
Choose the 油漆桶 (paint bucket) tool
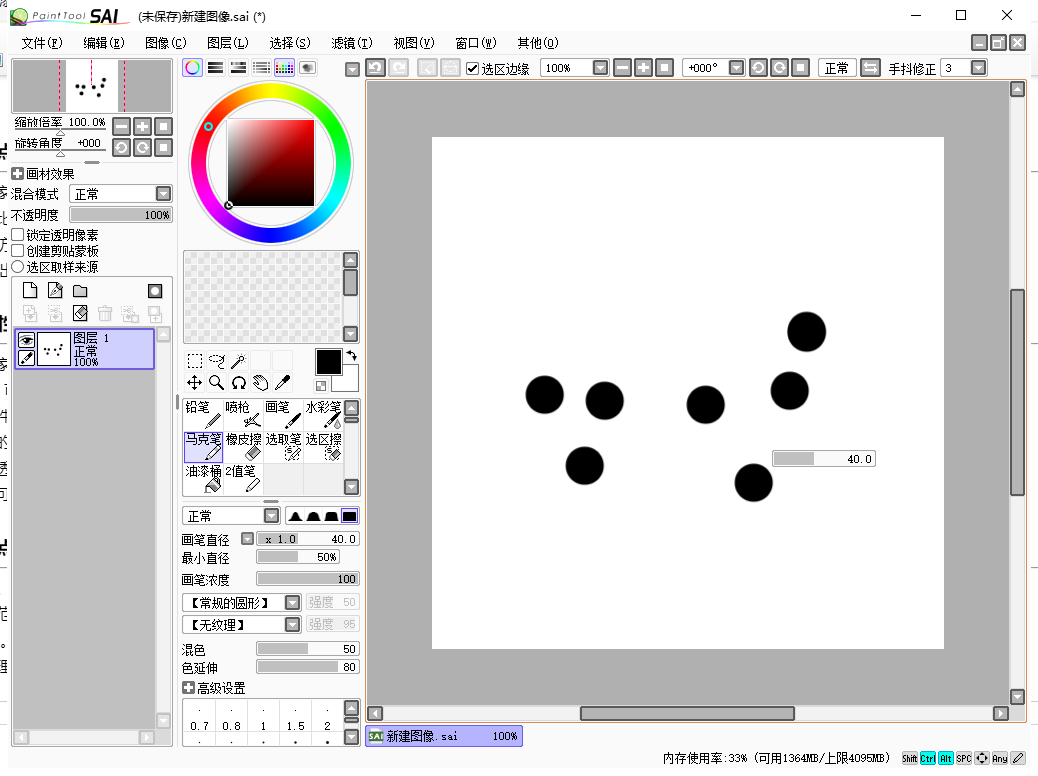(x=203, y=478)
